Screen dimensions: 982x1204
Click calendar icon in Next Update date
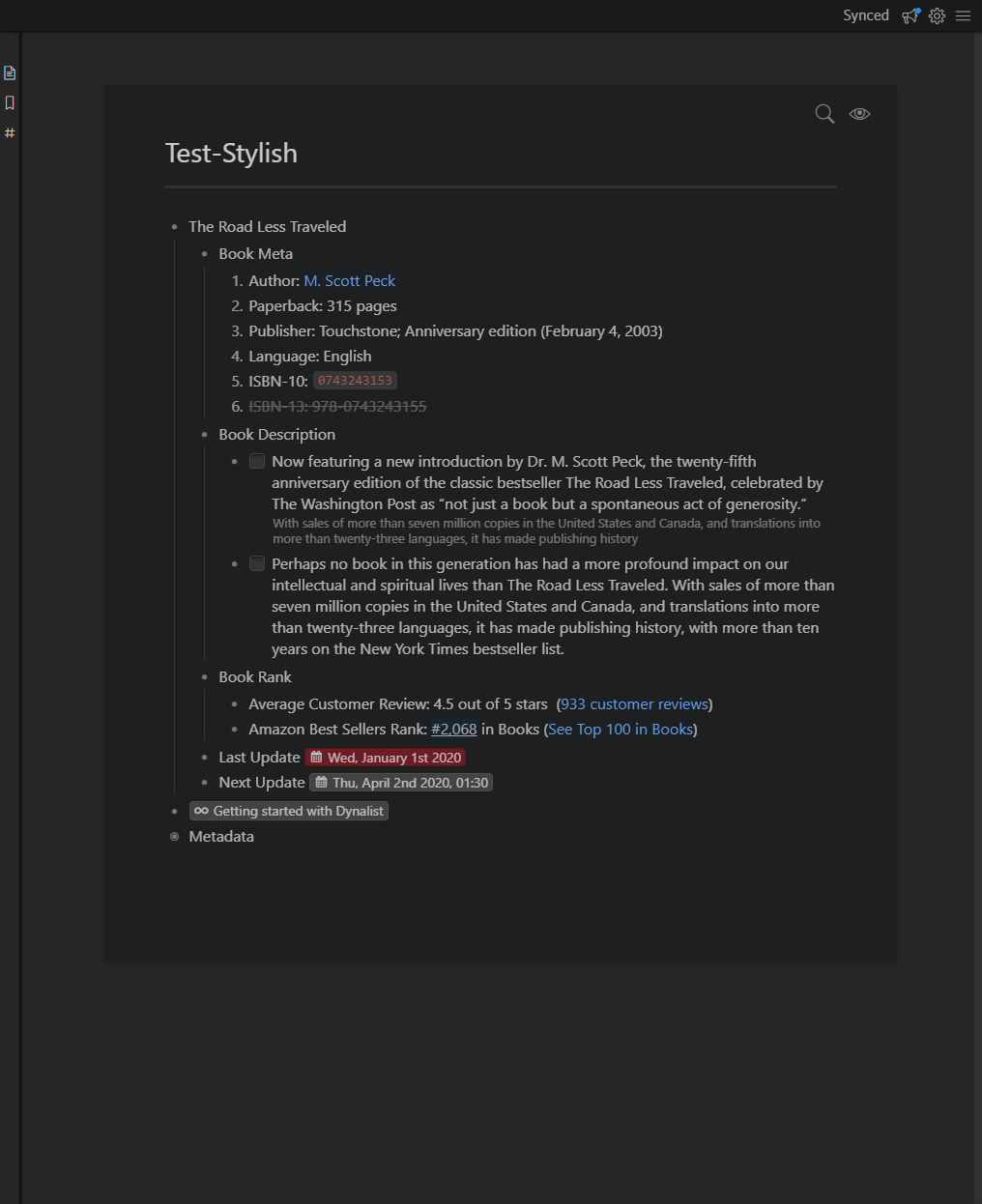click(x=322, y=783)
